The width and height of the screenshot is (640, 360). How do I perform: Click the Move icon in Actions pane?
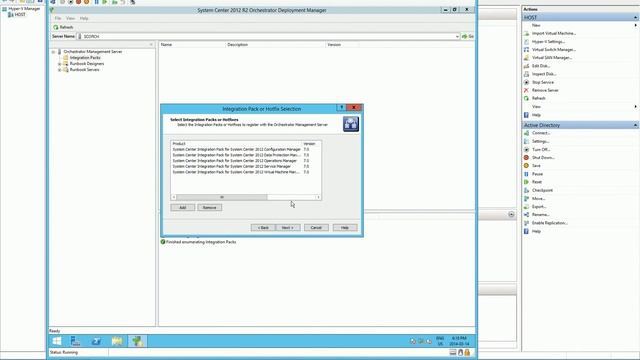pyautogui.click(x=526, y=198)
